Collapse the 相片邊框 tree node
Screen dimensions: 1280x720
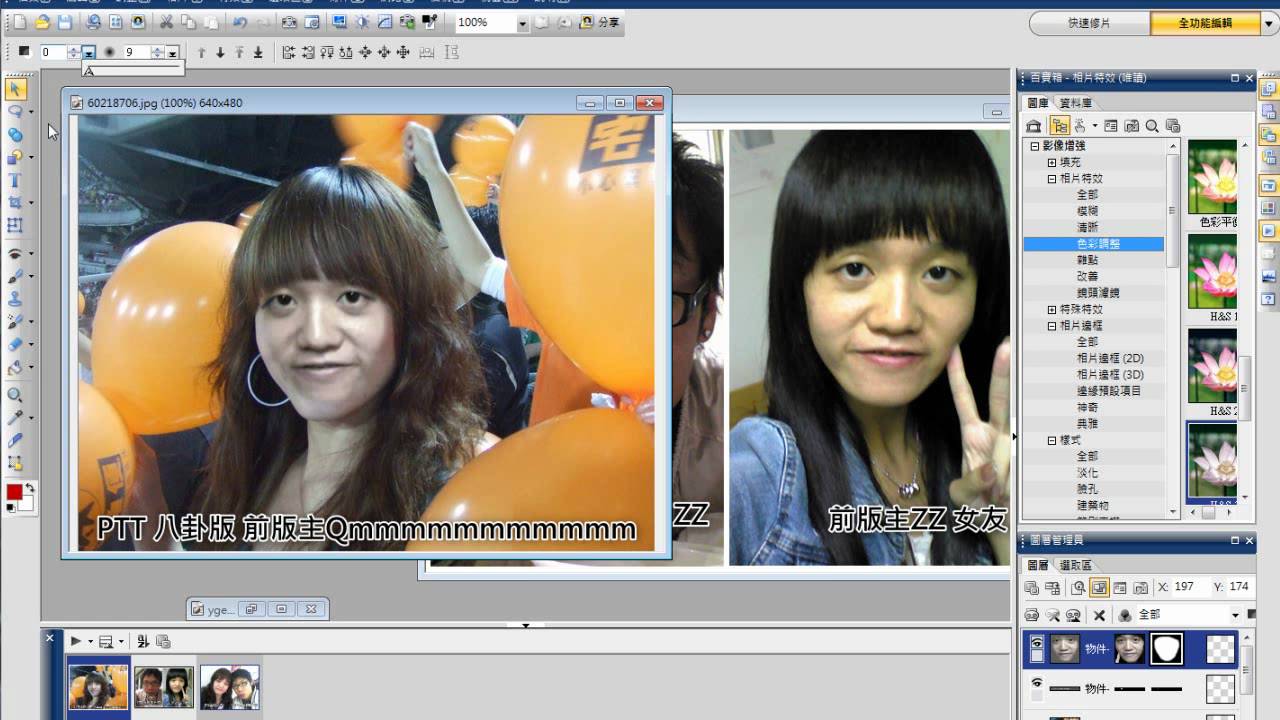point(1052,326)
